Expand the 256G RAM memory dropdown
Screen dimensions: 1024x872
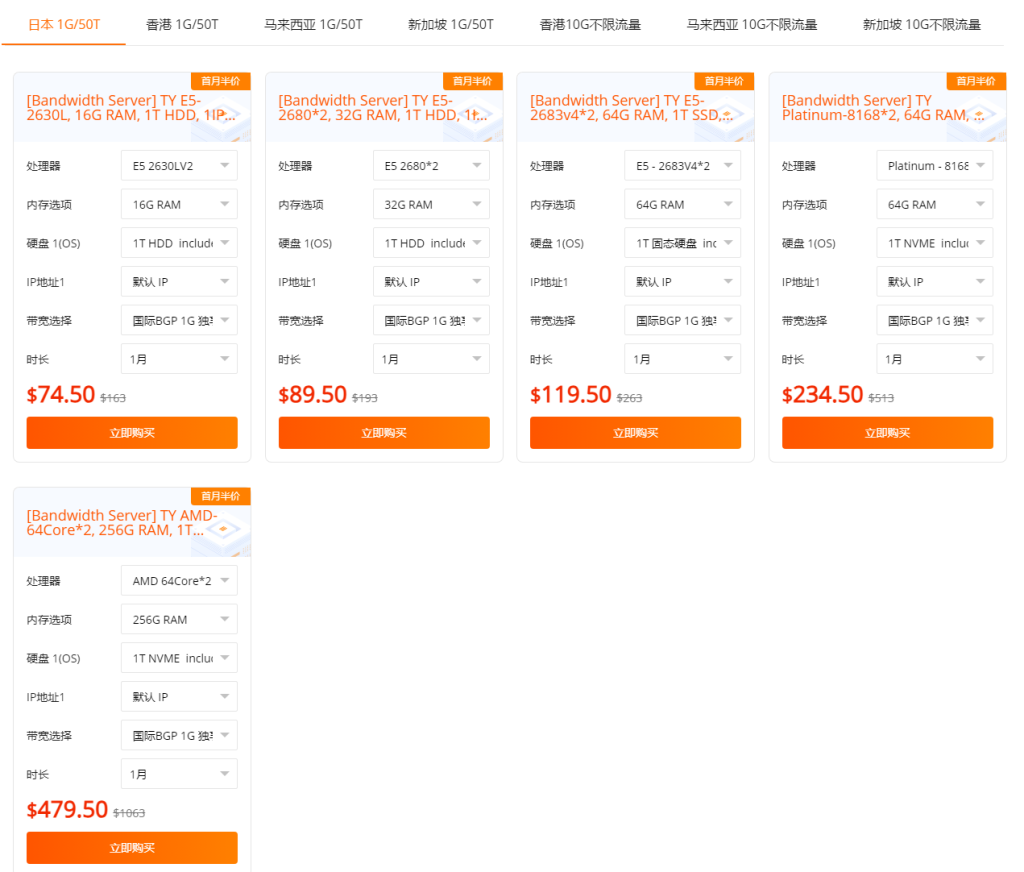click(x=179, y=620)
